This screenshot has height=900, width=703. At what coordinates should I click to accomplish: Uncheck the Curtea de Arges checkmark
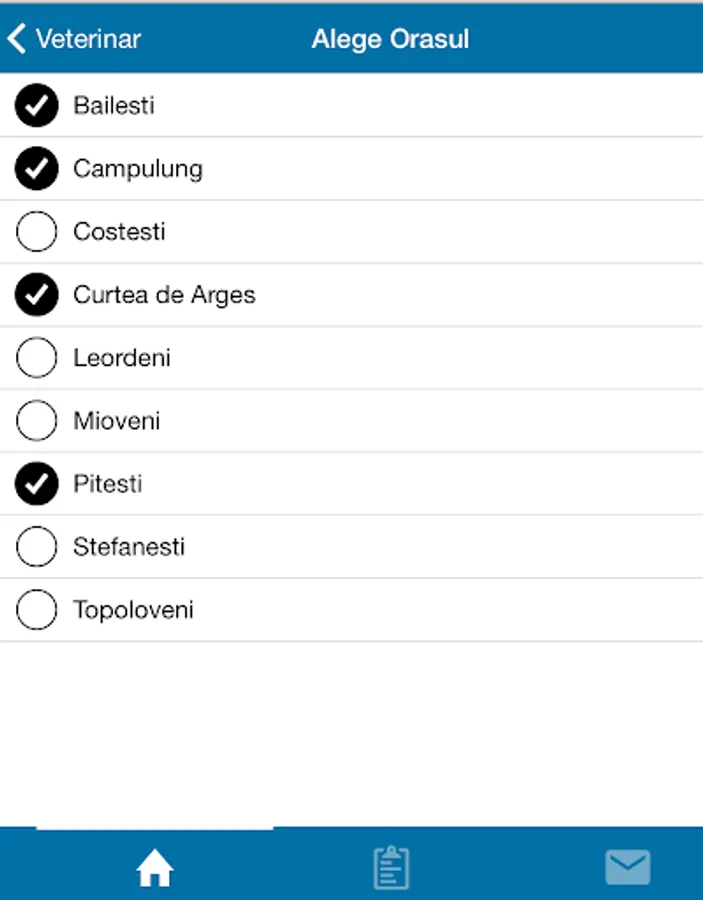37,294
